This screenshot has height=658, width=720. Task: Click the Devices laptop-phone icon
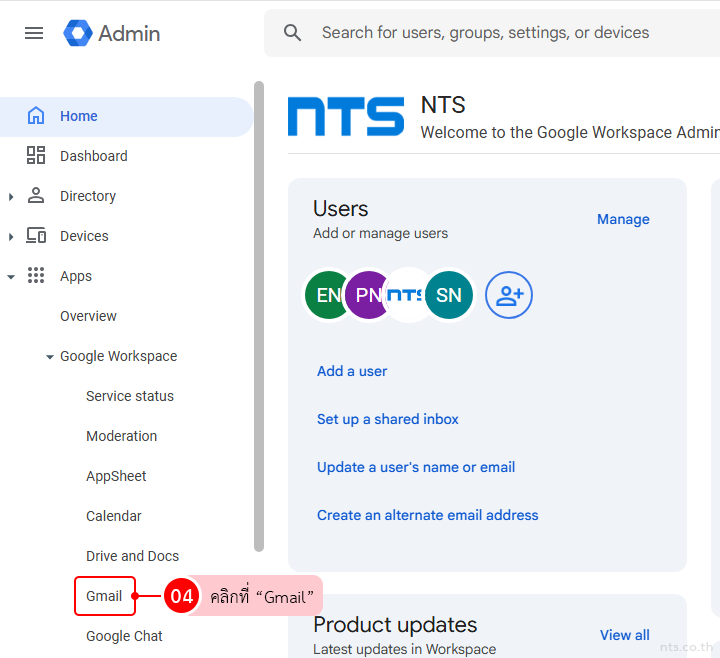pos(36,236)
